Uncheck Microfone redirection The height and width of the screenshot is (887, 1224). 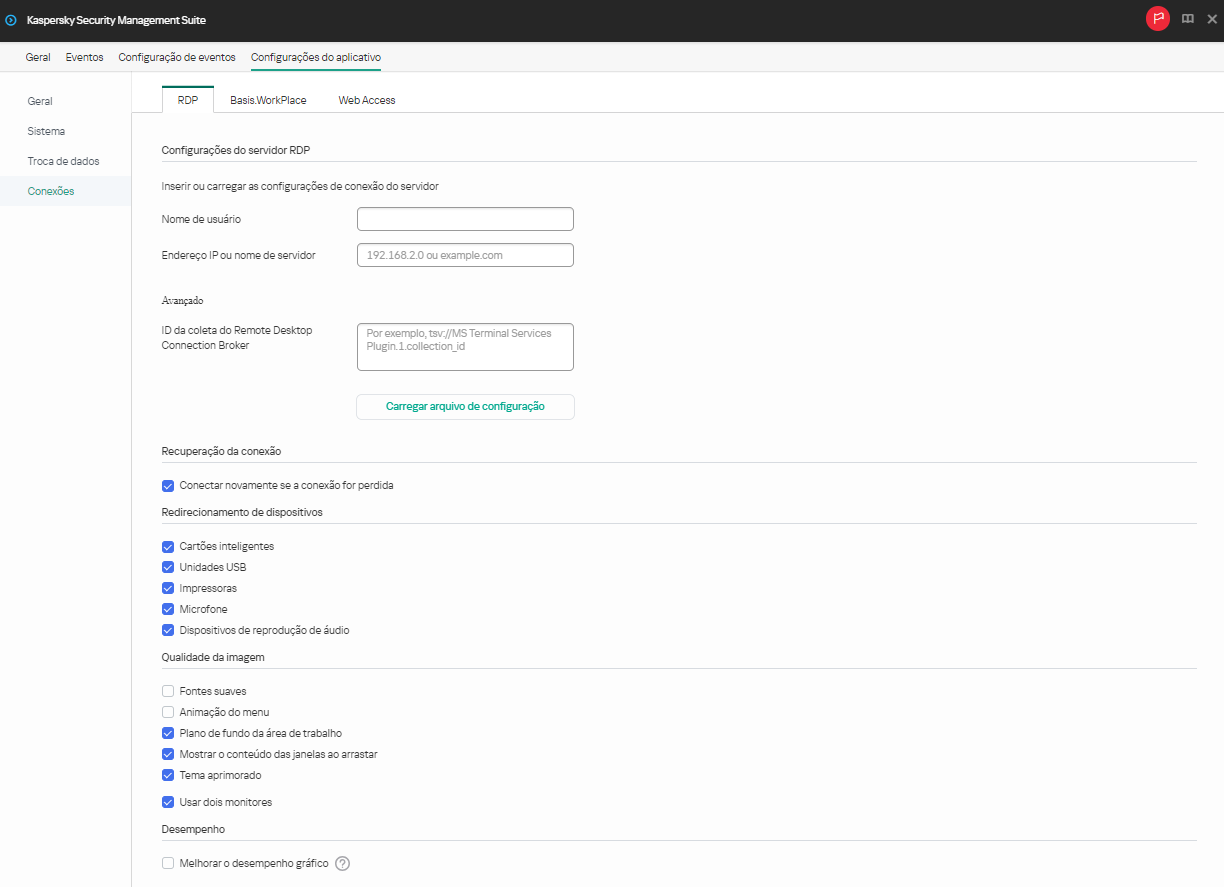click(x=168, y=609)
